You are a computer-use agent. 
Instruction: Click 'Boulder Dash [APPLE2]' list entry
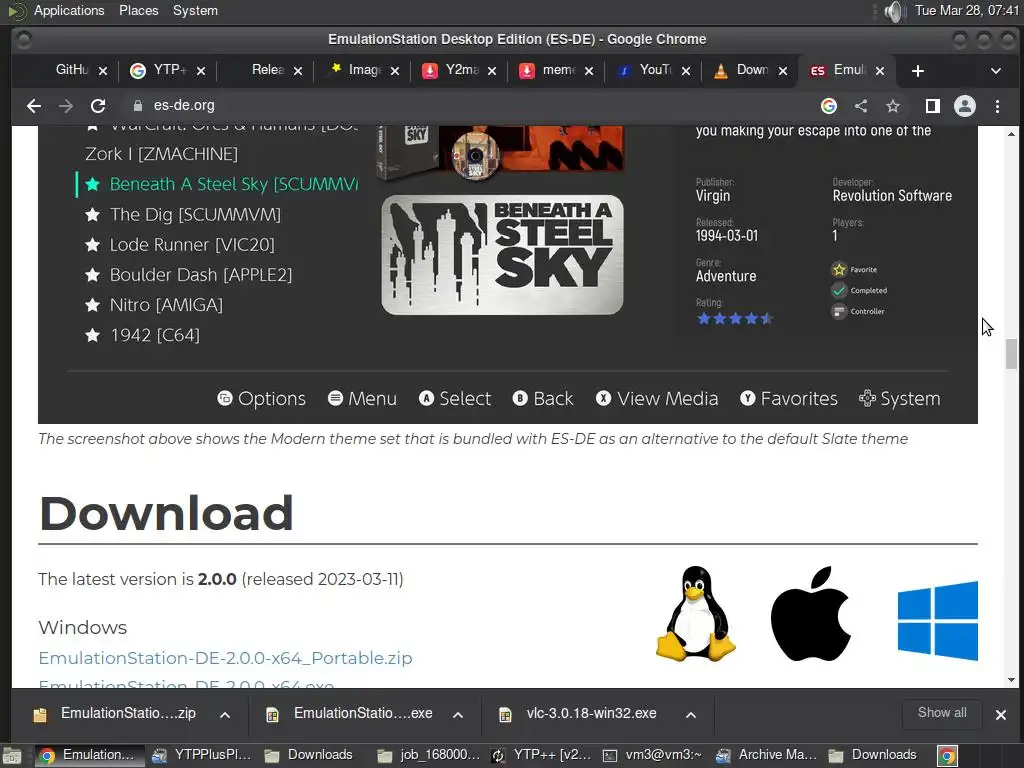(x=200, y=274)
